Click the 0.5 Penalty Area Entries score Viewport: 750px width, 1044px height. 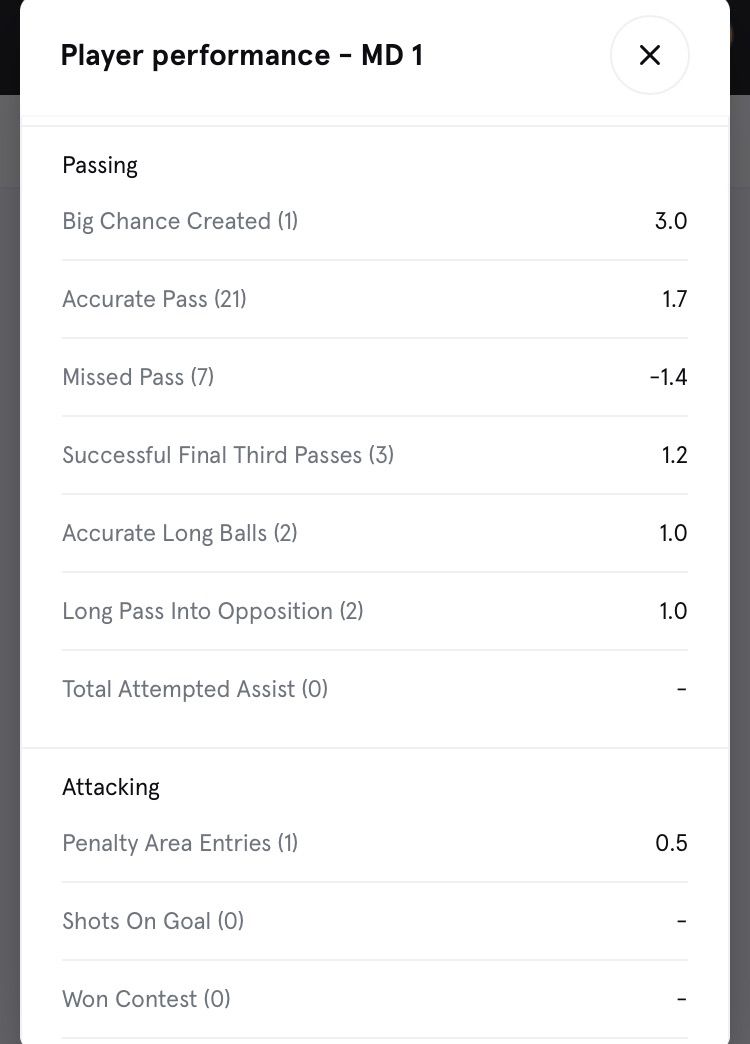click(670, 843)
